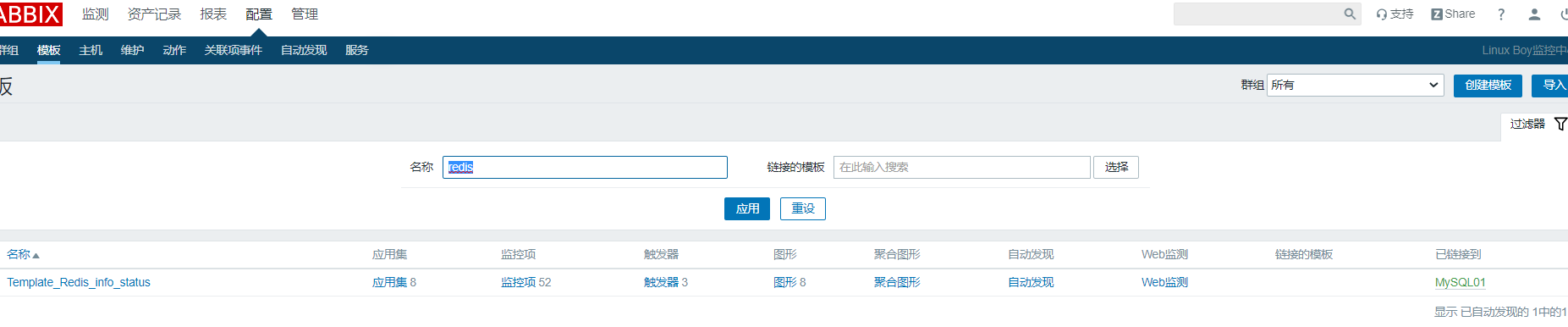Click the ZABBIX logo
This screenshot has height=327, width=1568.
point(30,14)
